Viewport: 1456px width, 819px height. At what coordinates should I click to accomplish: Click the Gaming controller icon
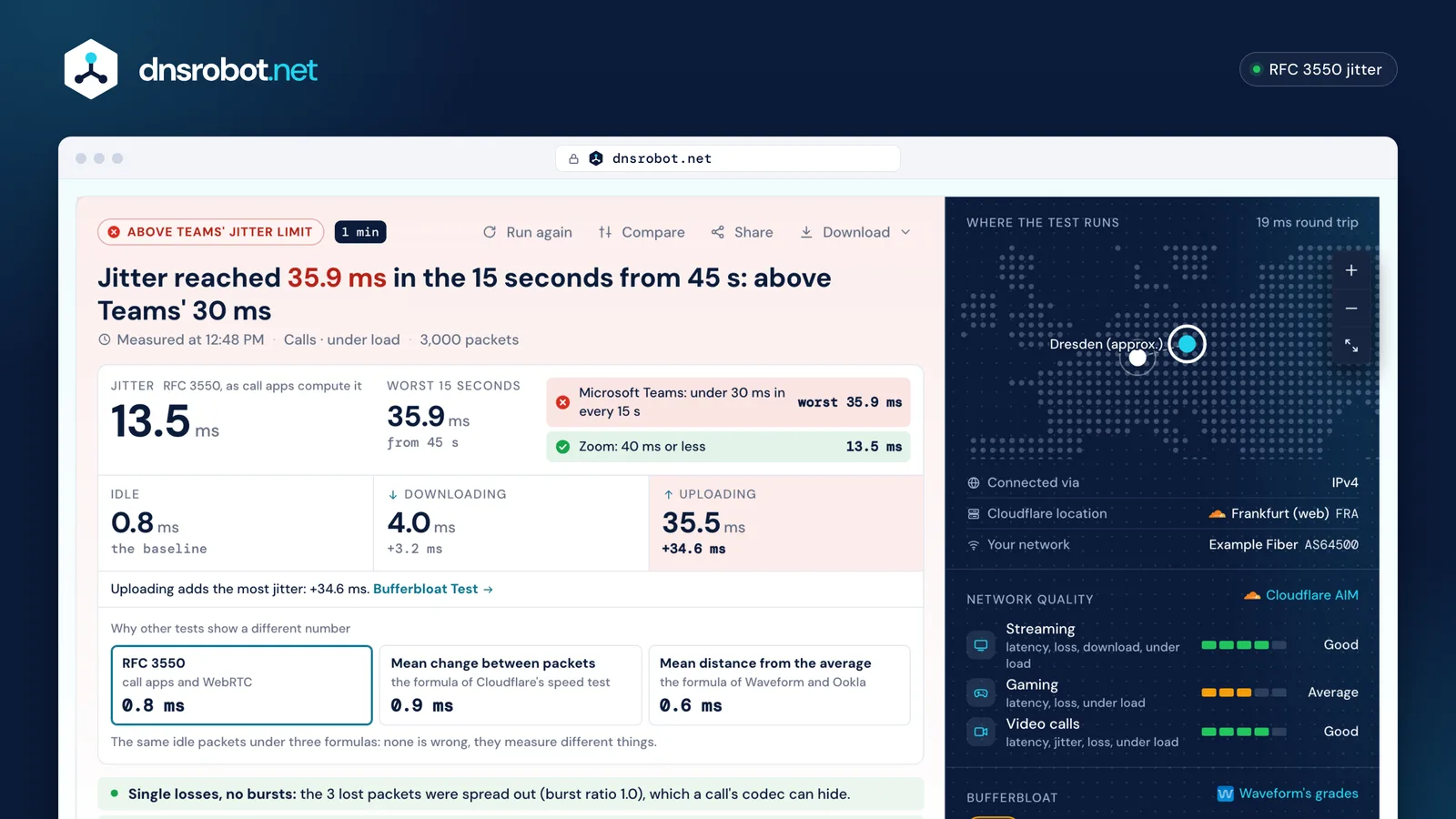981,693
